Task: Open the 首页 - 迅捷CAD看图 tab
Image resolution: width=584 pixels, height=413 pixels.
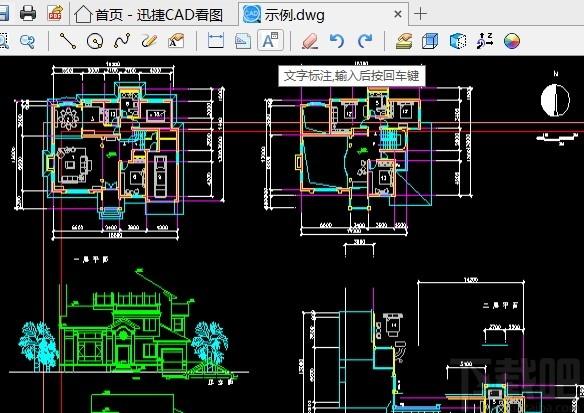Action: pos(148,15)
